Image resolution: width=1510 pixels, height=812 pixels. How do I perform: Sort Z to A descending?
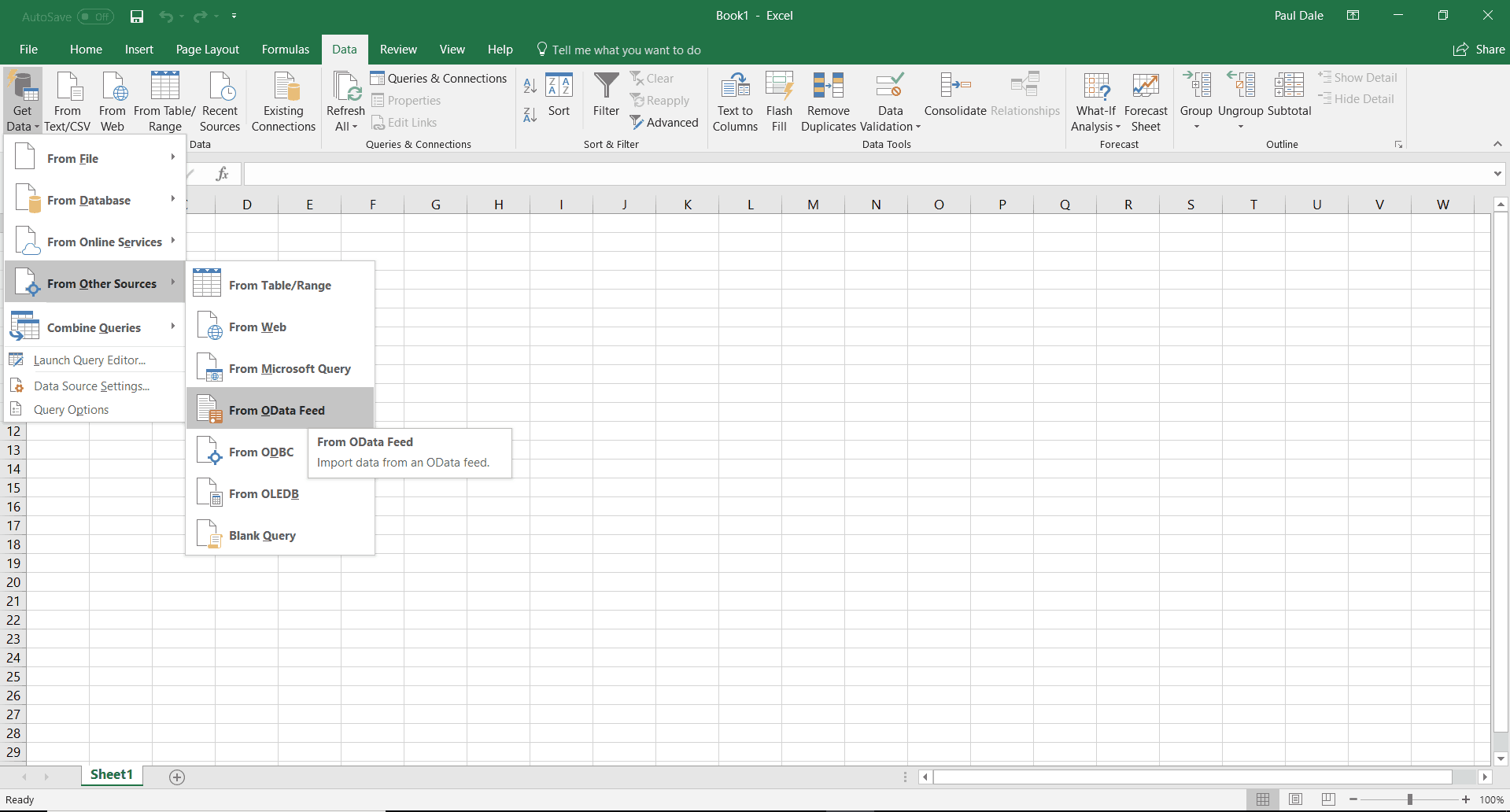coord(530,115)
